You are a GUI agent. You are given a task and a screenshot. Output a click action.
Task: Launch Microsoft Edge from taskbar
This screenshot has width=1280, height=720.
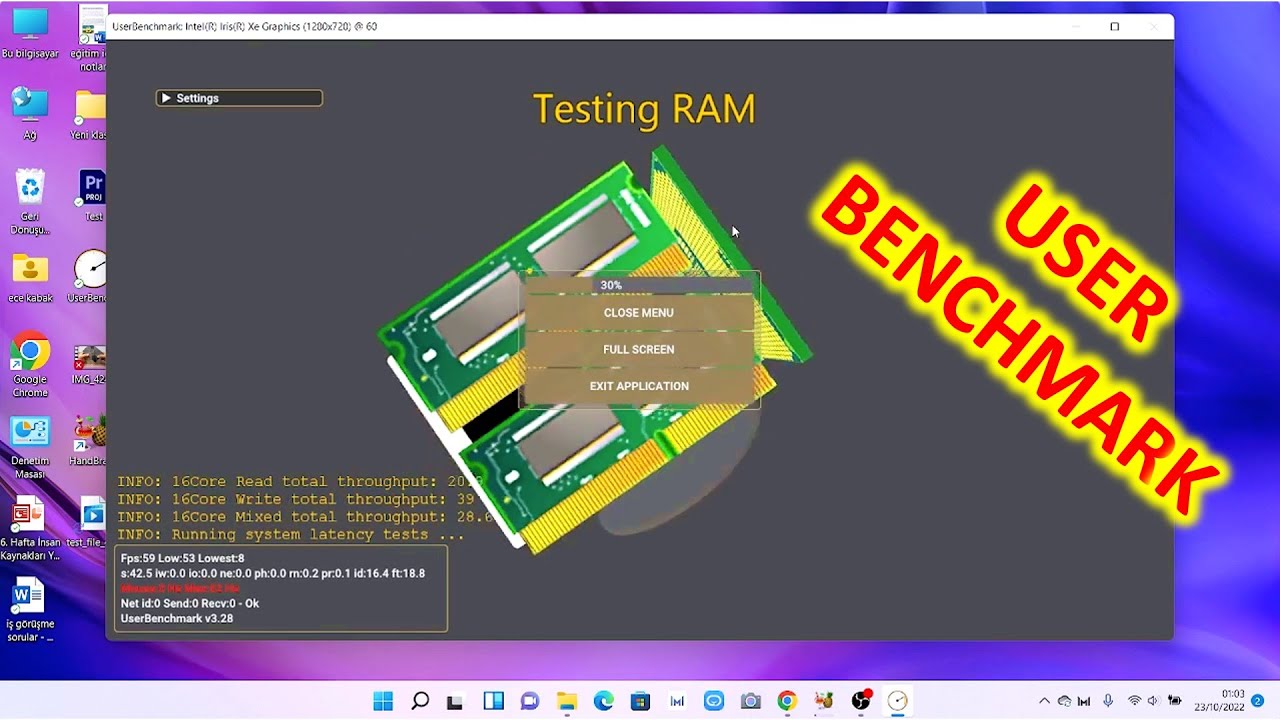604,701
